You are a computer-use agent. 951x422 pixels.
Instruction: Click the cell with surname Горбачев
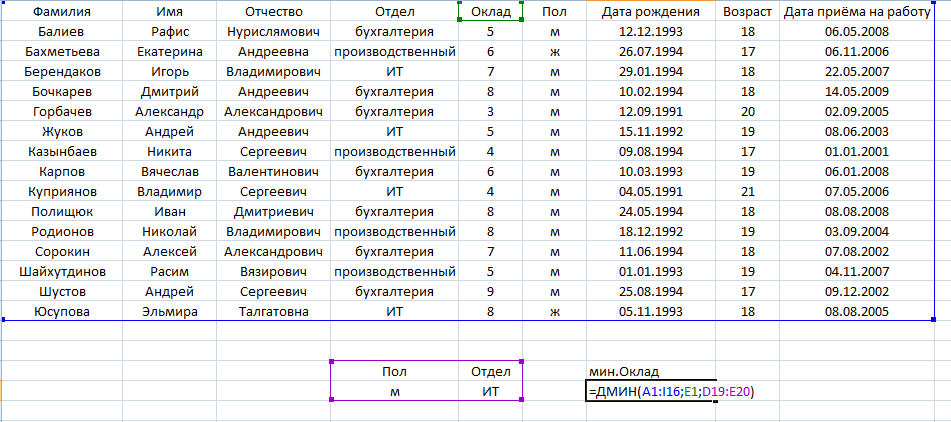[x=61, y=112]
